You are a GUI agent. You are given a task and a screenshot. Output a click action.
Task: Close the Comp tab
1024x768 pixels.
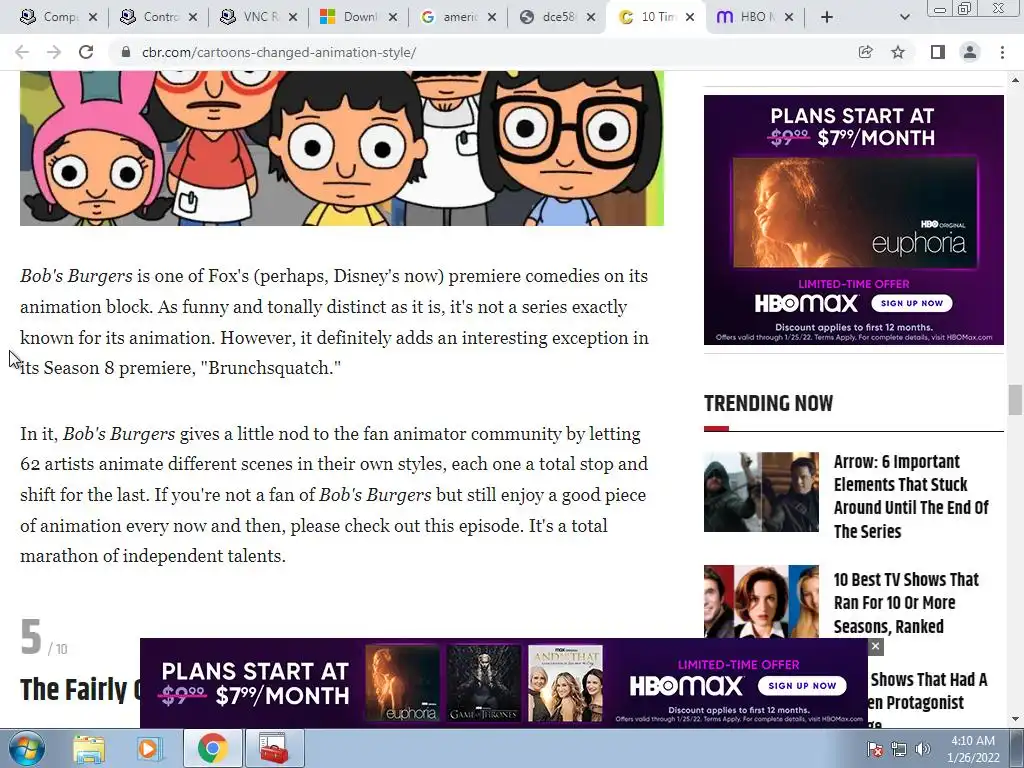pyautogui.click(x=93, y=17)
